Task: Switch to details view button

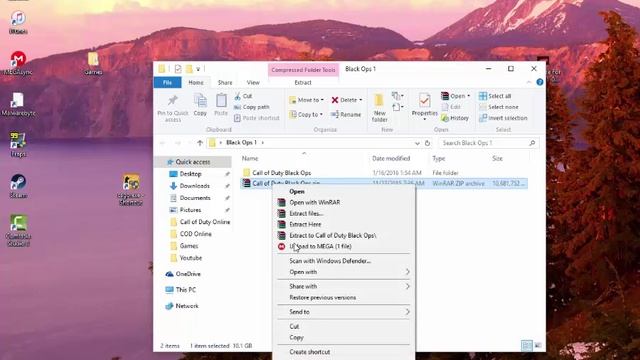Action: click(x=527, y=345)
